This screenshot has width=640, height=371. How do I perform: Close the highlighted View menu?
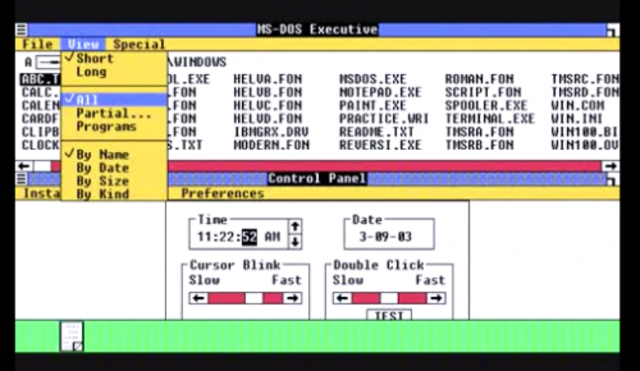coord(83,44)
